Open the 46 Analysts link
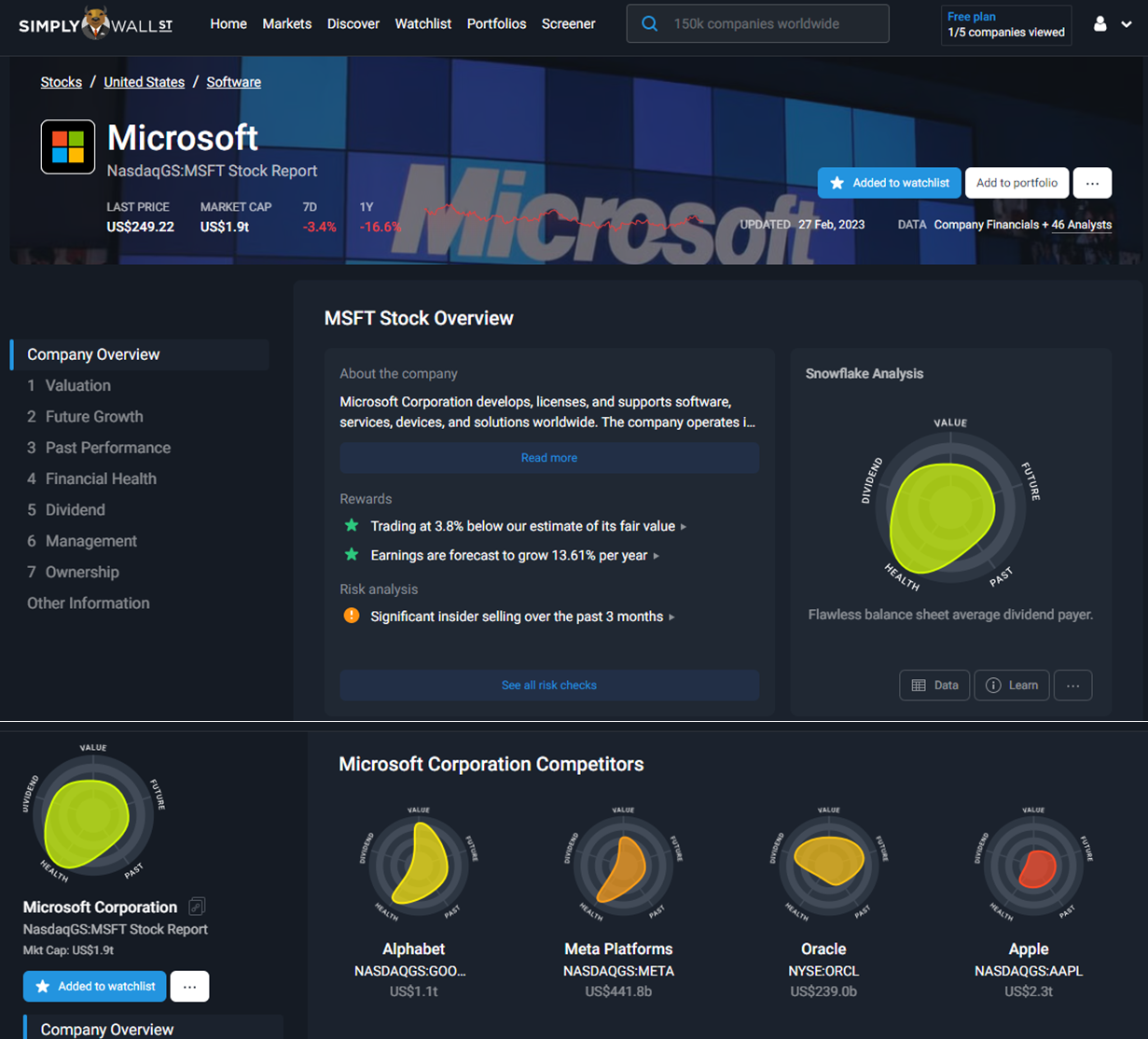 (x=1082, y=225)
